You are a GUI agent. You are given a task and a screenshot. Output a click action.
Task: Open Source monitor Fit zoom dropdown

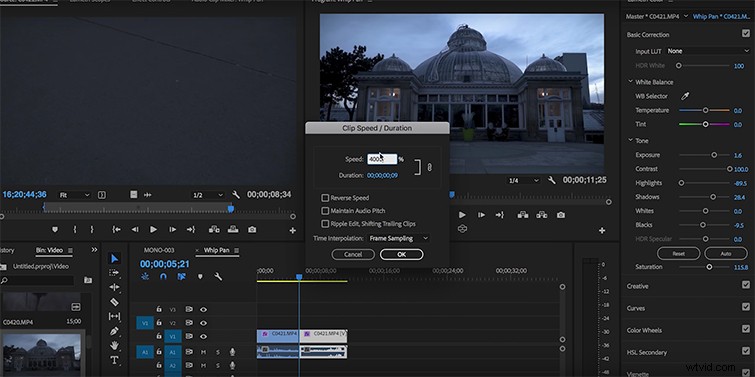click(x=74, y=195)
